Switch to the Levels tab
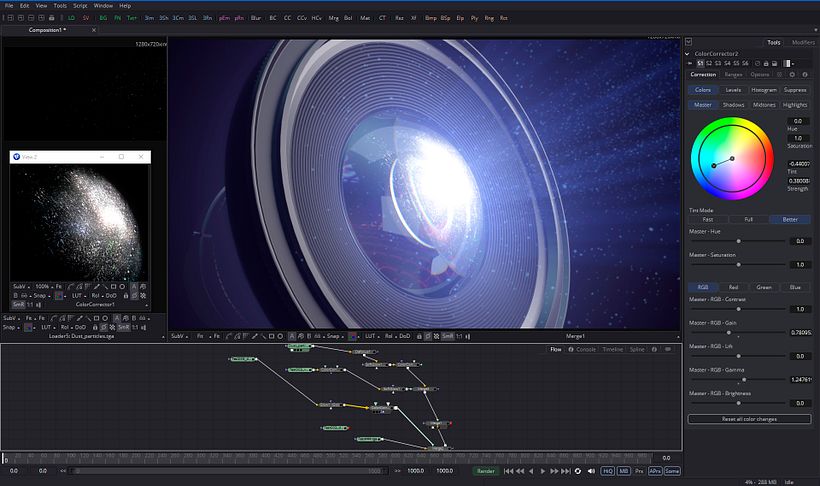The image size is (820, 486). (733, 90)
